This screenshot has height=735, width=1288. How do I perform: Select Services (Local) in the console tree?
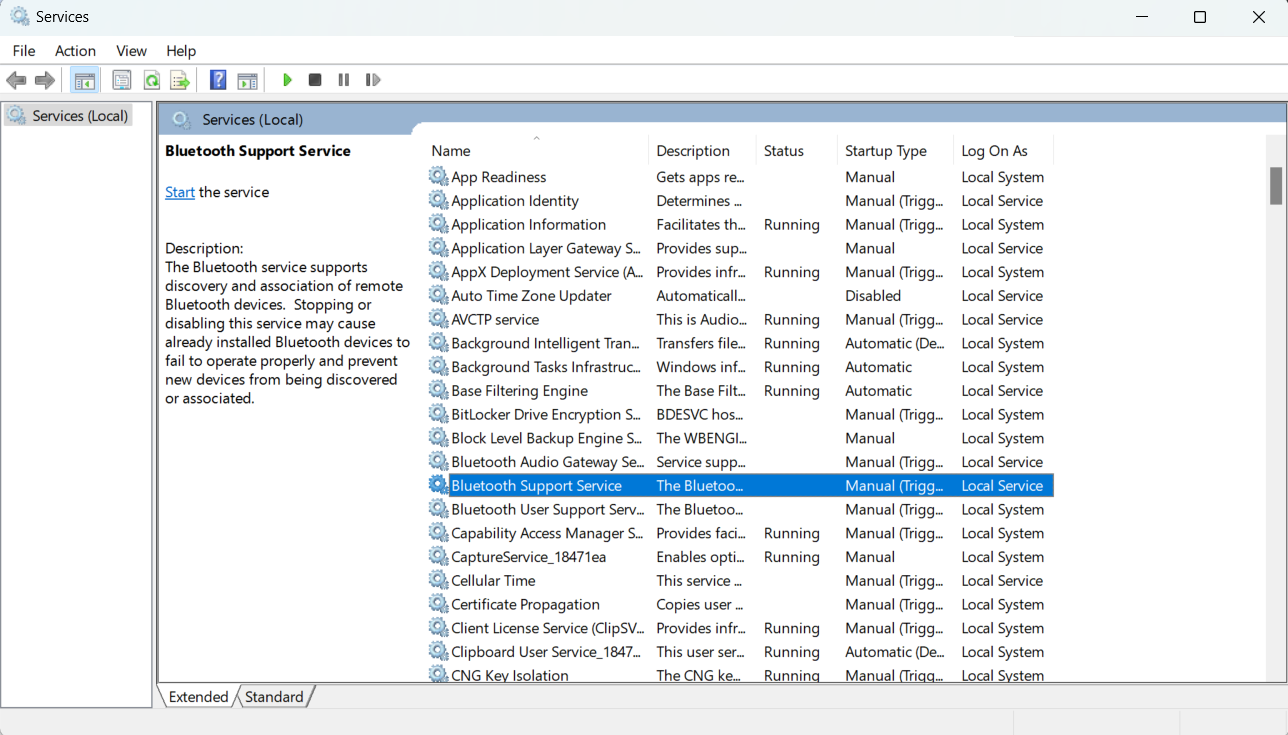coord(80,116)
